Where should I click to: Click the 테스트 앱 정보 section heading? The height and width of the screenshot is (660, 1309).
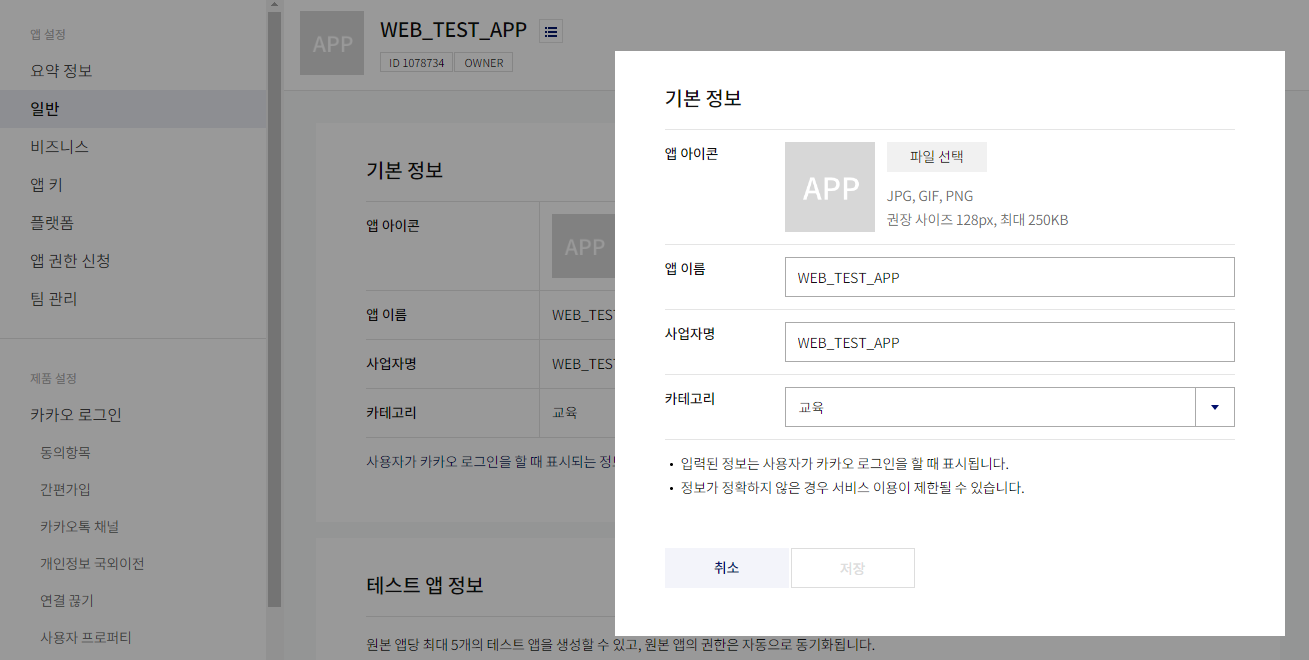coord(425,585)
